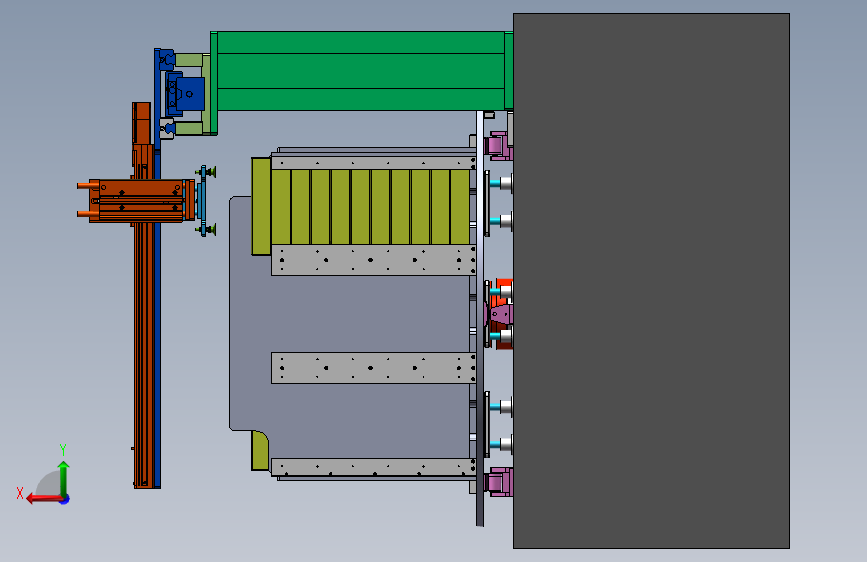Select the olive end block left of the cell row

pos(261,206)
